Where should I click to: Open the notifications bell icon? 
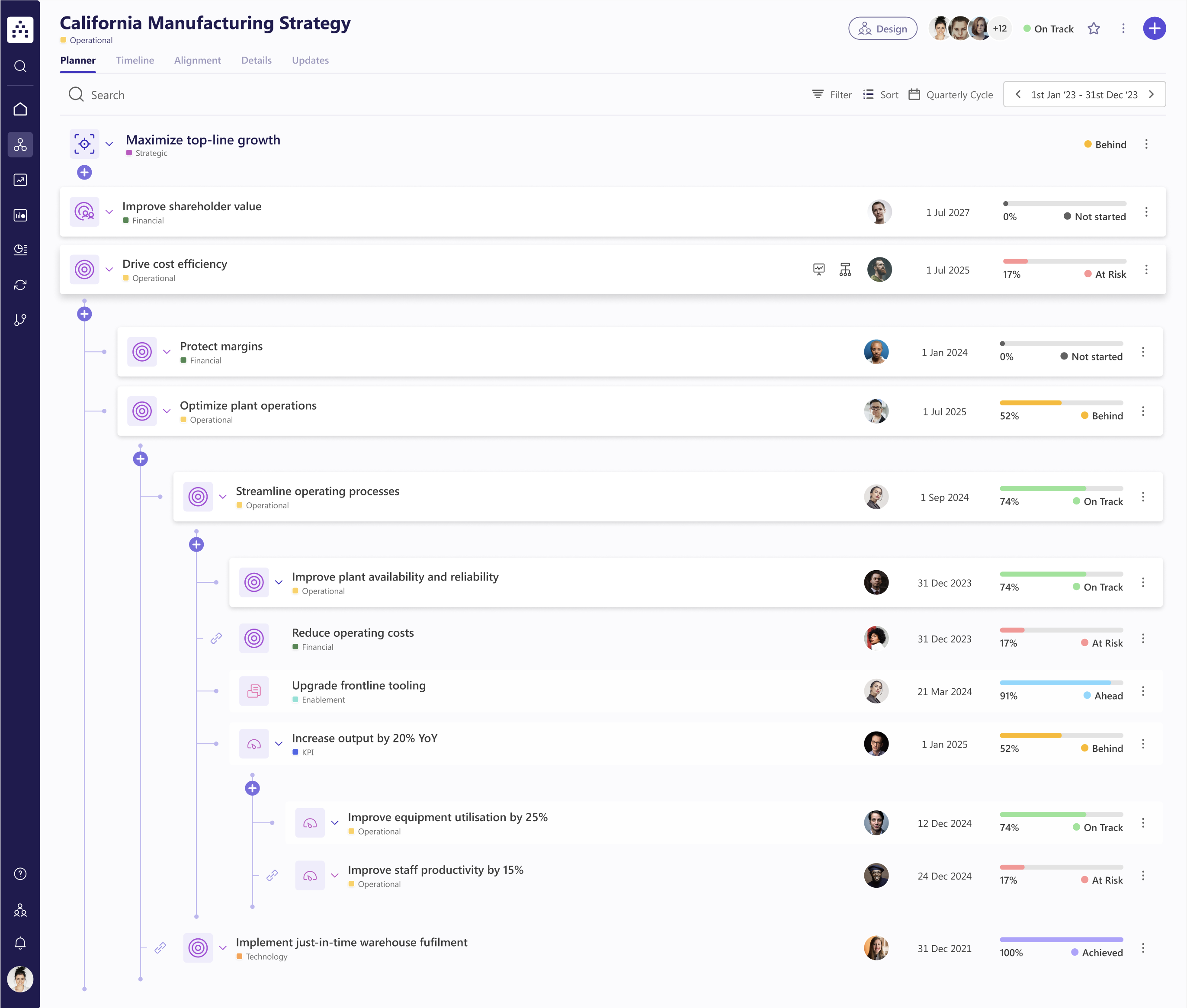(21, 943)
